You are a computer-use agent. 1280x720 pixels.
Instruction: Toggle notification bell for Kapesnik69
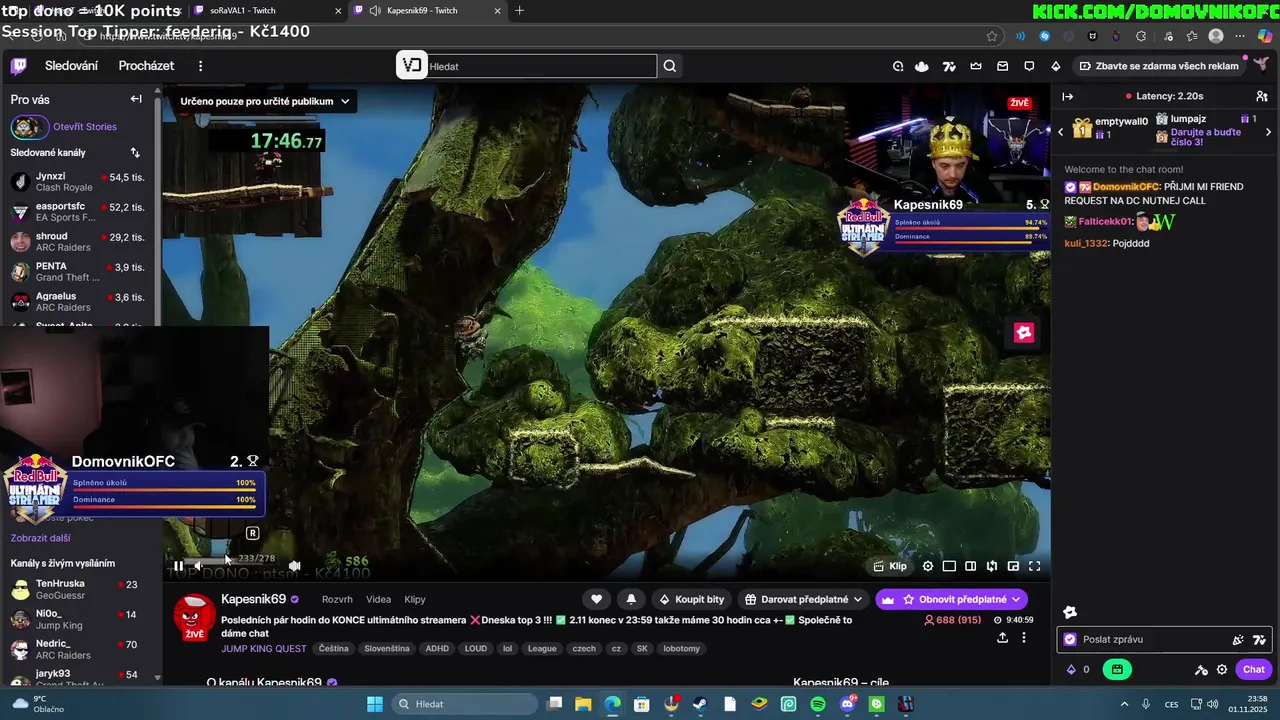631,599
